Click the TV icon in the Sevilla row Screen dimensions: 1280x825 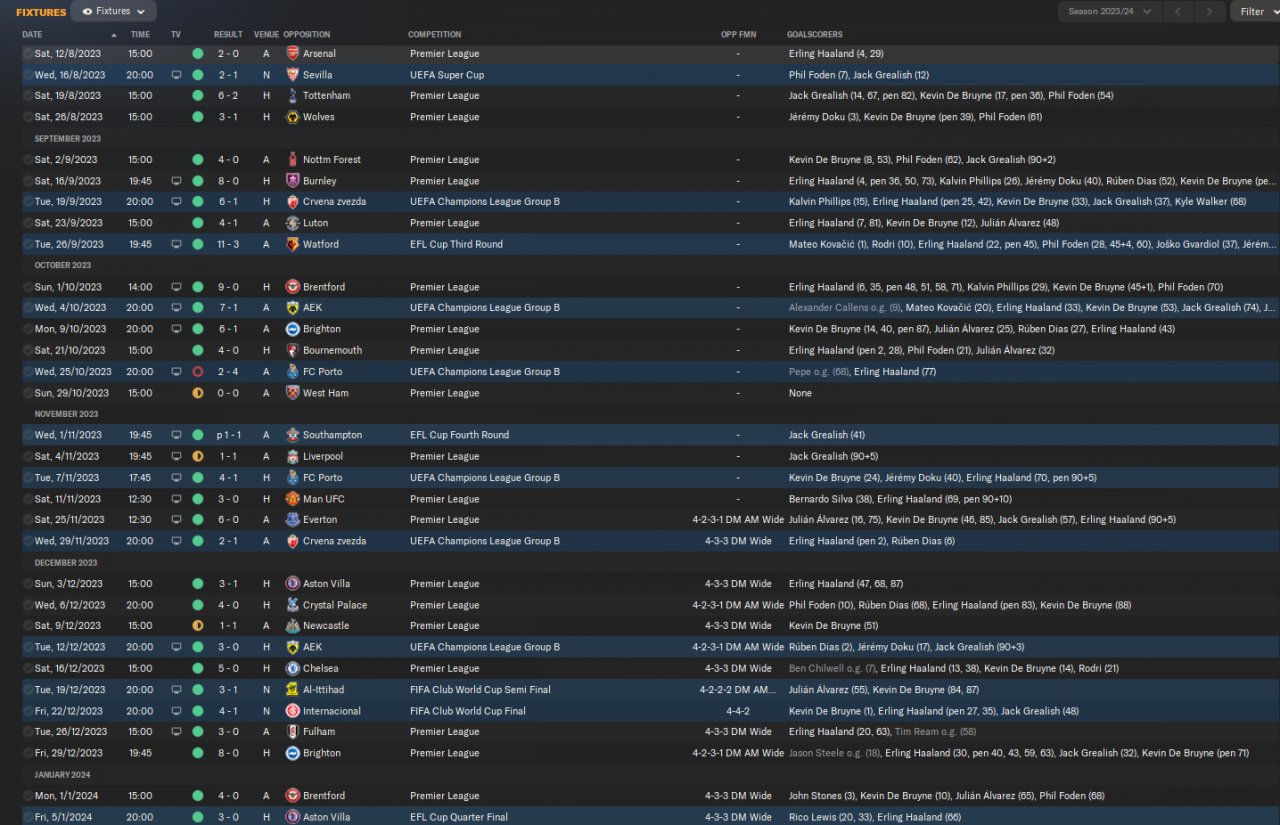(177, 75)
